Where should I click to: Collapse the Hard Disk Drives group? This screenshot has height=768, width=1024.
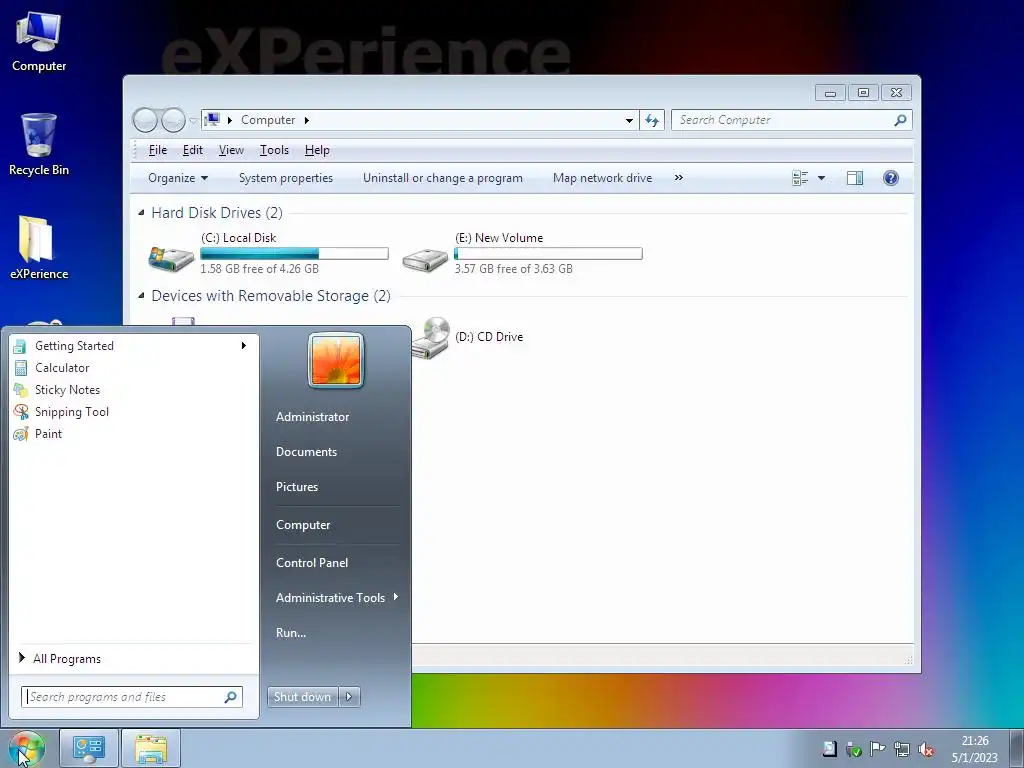tap(141, 212)
